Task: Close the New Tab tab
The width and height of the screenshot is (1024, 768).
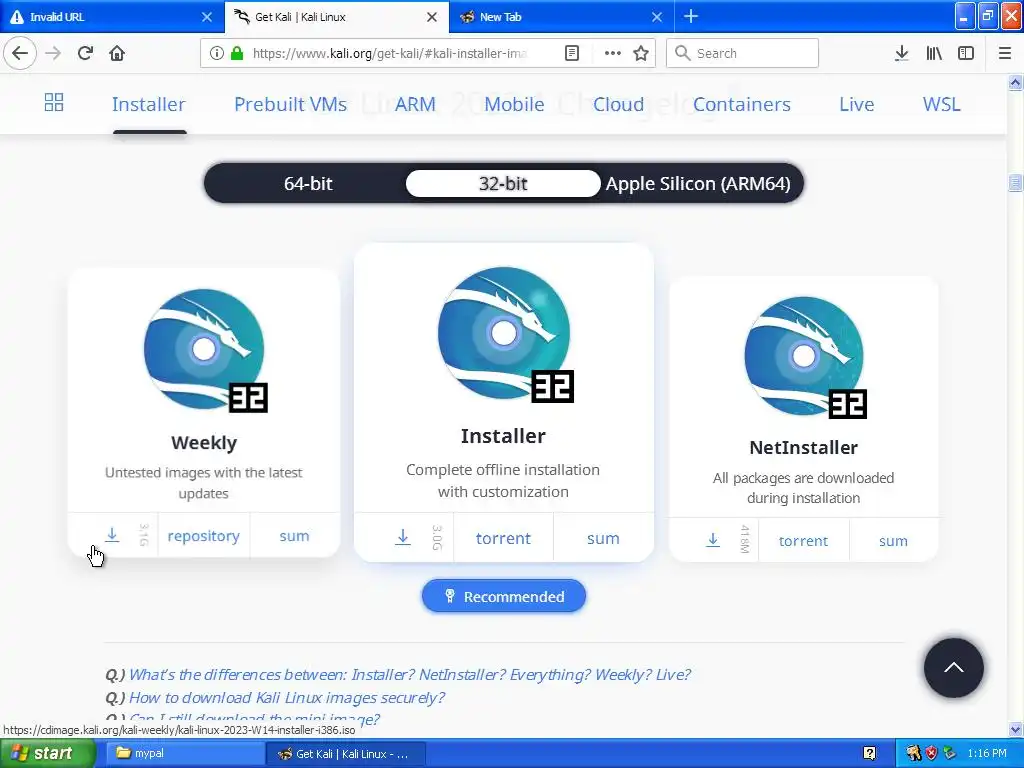Action: pos(657,17)
